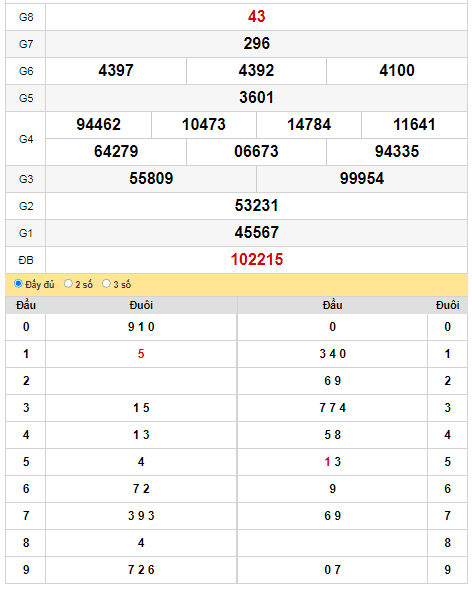
Task: Click G4 number 94462
Action: (98, 125)
